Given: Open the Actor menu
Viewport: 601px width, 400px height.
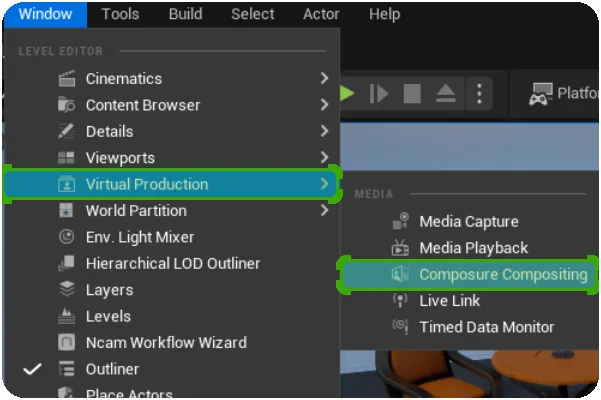Looking at the screenshot, I should [321, 14].
